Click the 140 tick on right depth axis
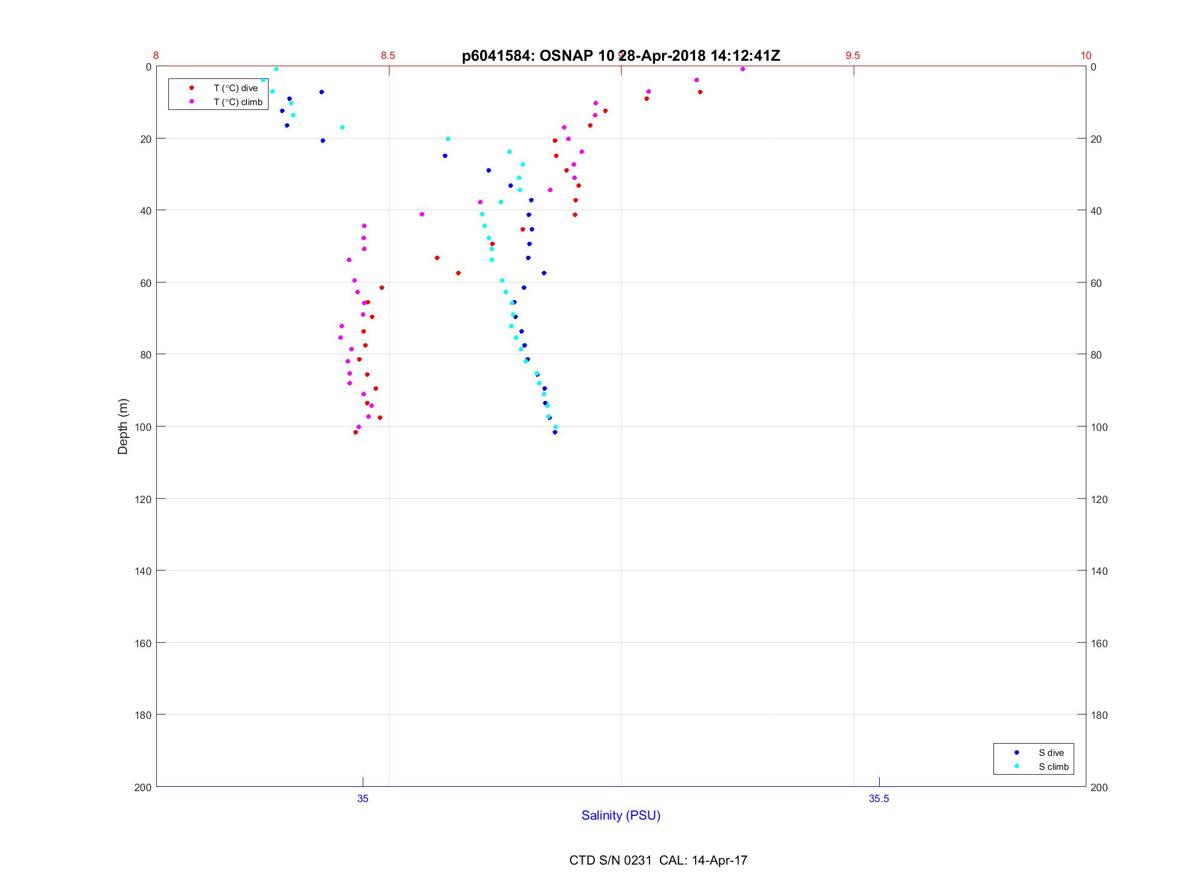Viewport: 1200px width, 885px height. click(1099, 571)
